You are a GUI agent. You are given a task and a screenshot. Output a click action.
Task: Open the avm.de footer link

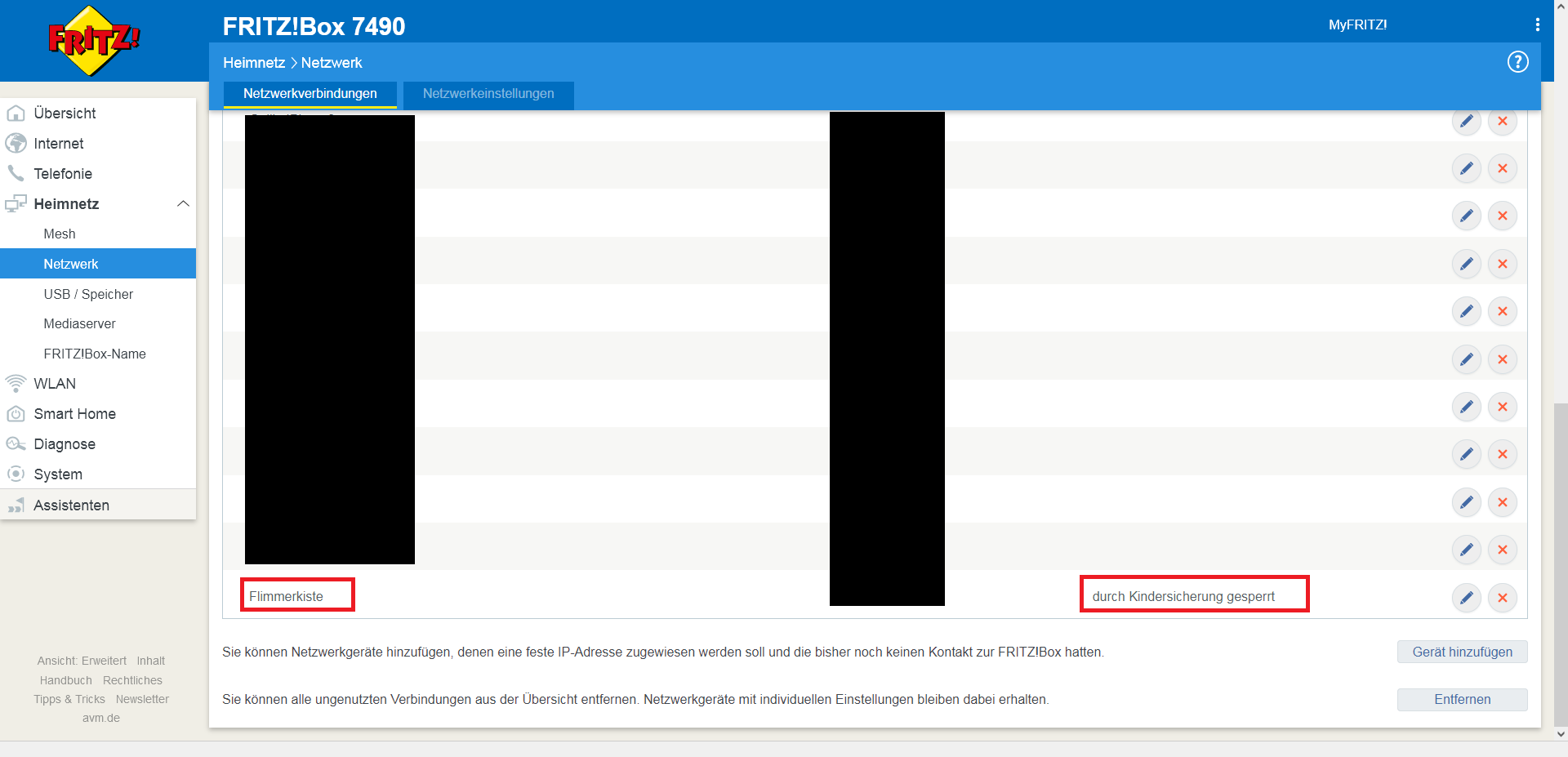[x=101, y=718]
